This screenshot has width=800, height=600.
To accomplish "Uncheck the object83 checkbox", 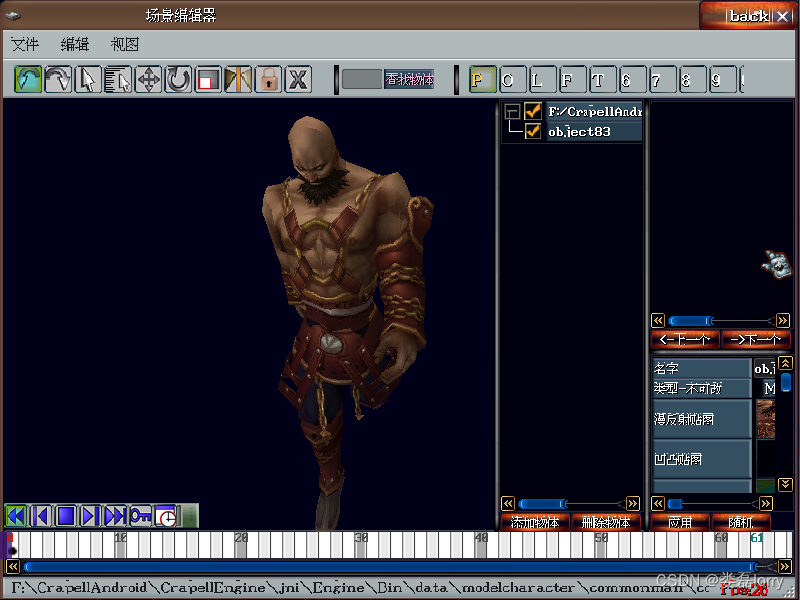I will tap(533, 131).
